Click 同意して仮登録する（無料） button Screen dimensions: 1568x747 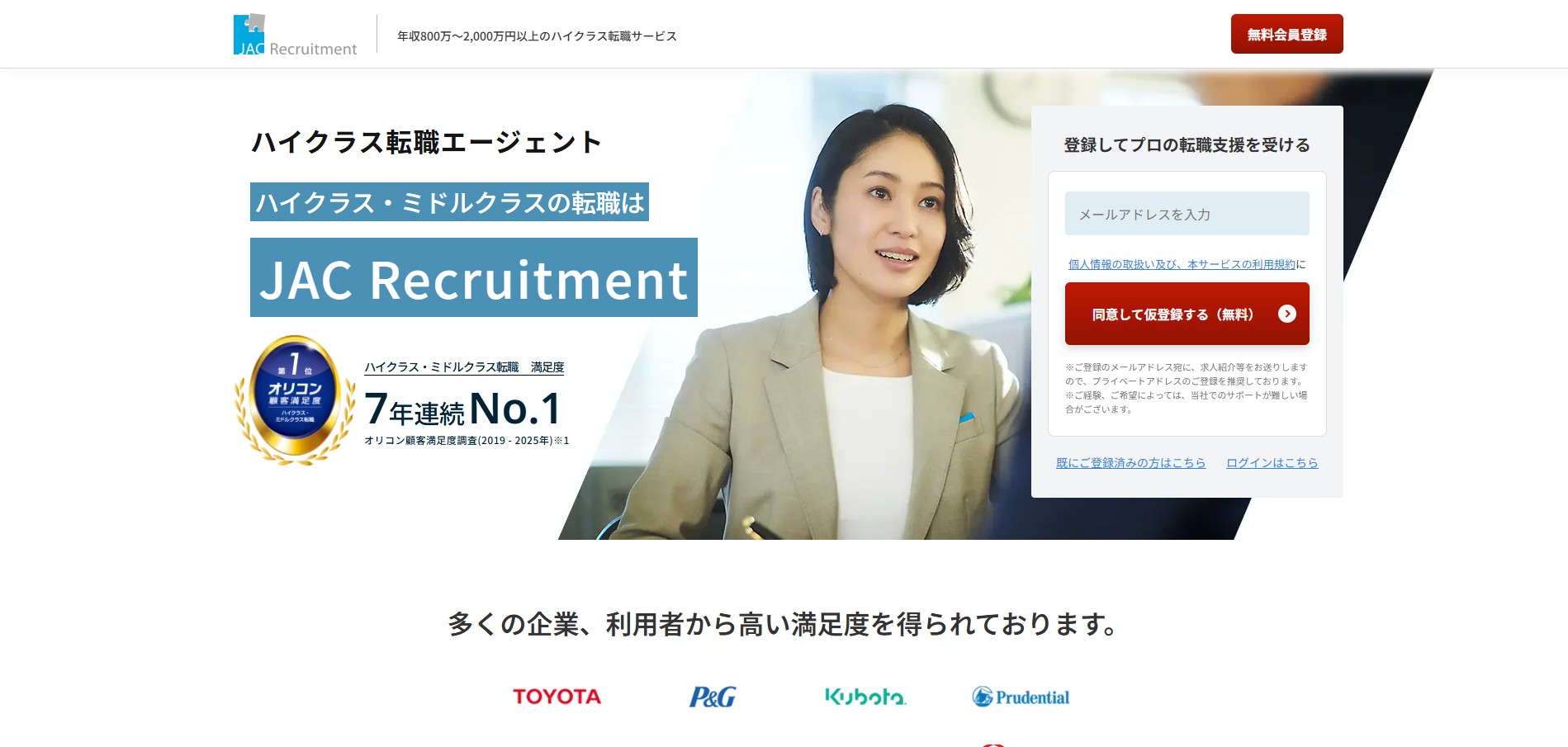[1187, 314]
